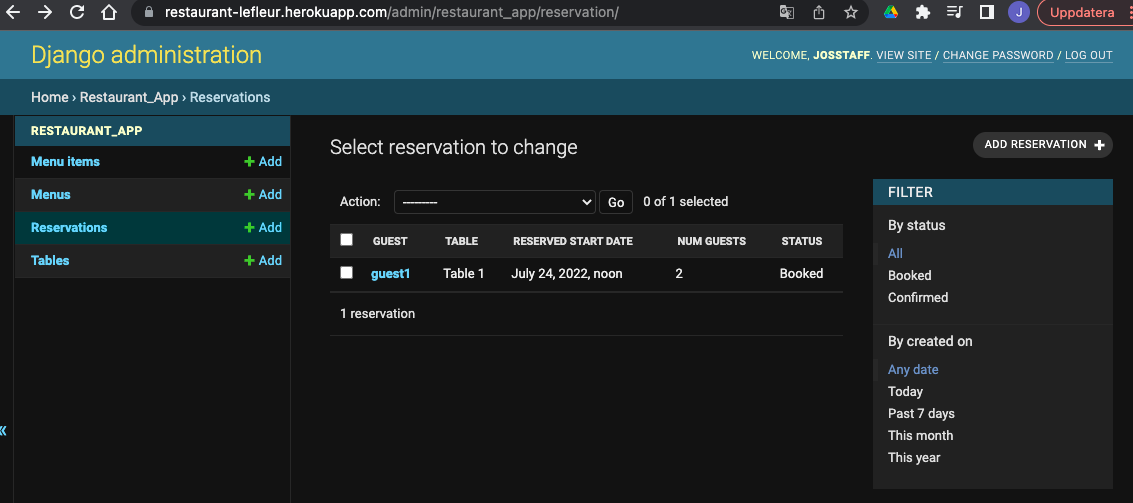Filter created on by Today
The height and width of the screenshot is (503, 1133).
905,392
